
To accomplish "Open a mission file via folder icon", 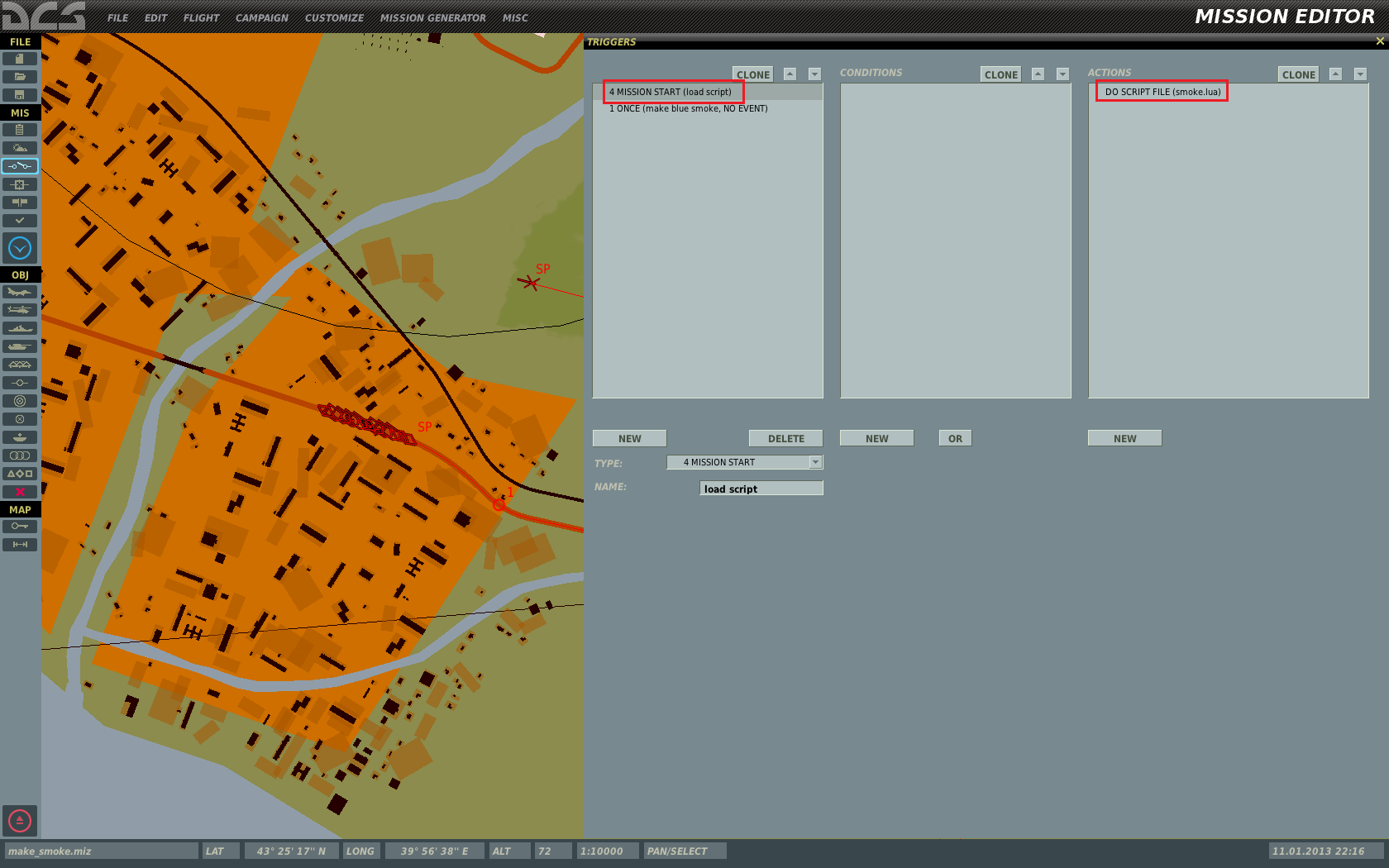I will (20, 77).
